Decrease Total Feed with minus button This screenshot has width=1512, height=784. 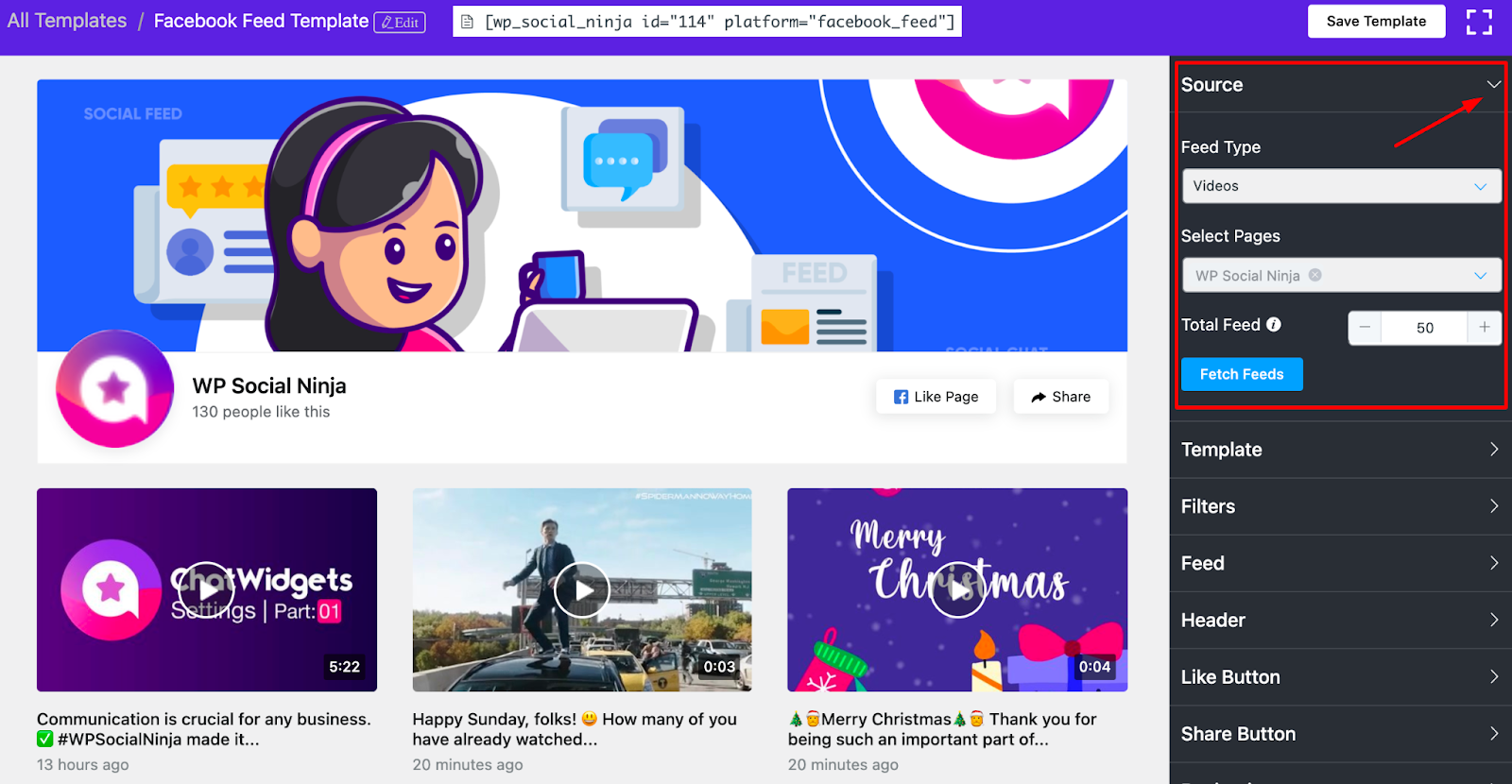[1365, 327]
